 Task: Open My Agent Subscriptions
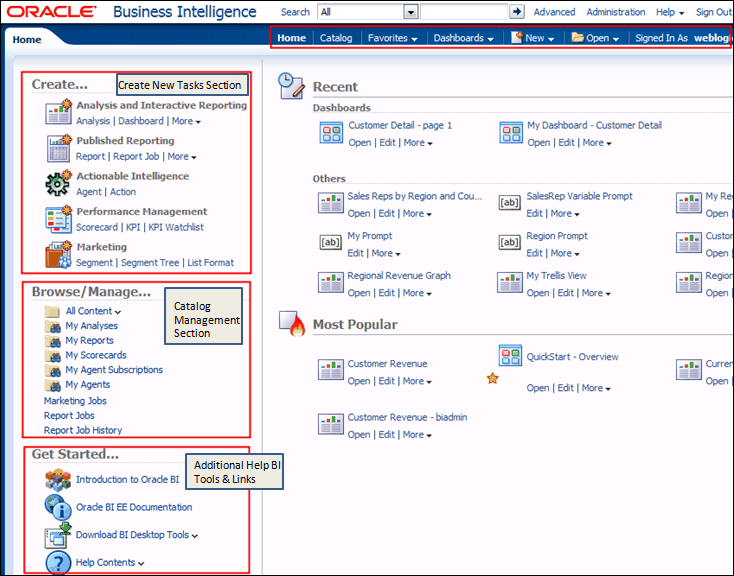pos(114,370)
